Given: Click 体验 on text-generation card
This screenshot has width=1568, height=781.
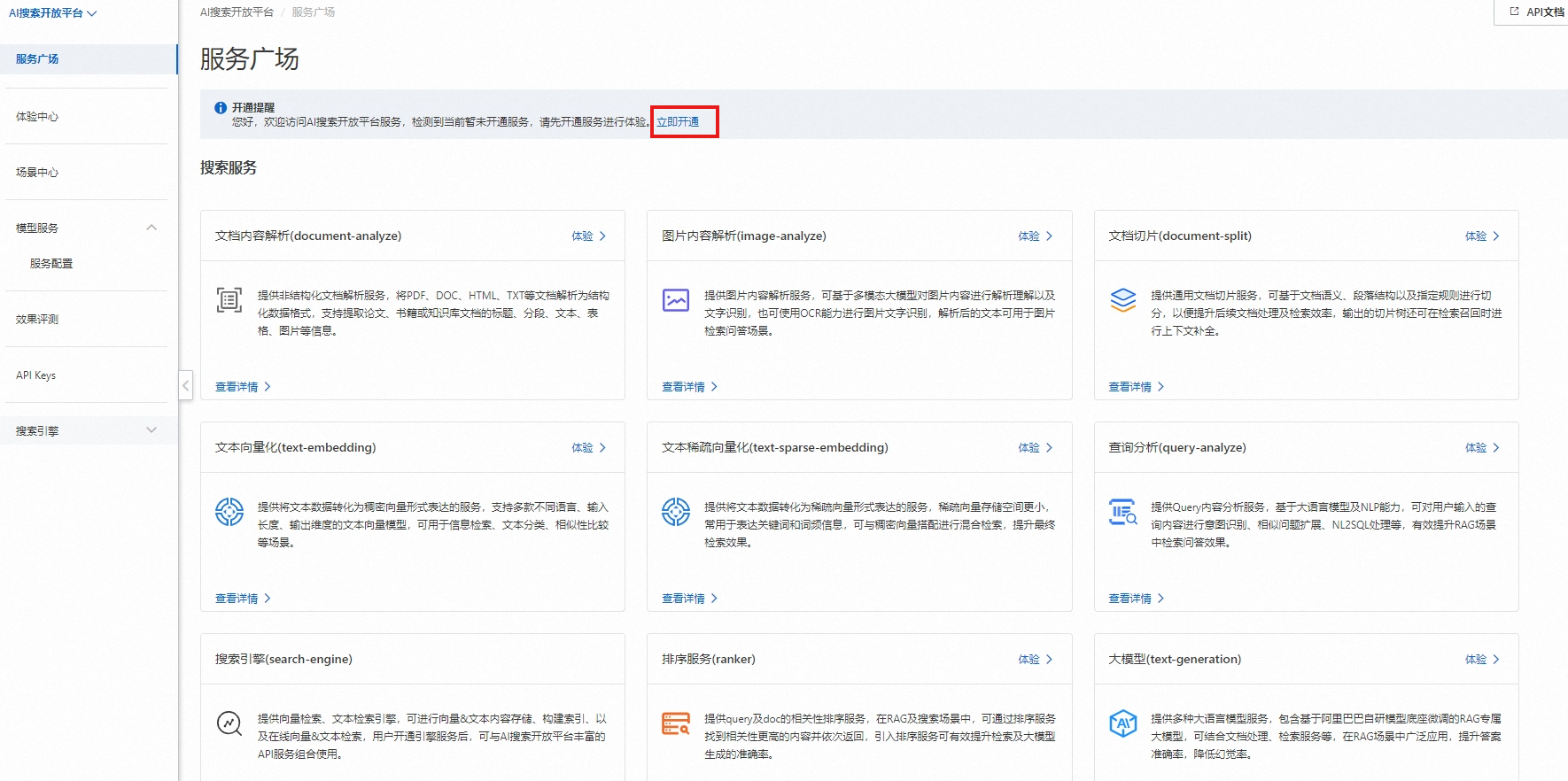Looking at the screenshot, I should click(x=1483, y=660).
